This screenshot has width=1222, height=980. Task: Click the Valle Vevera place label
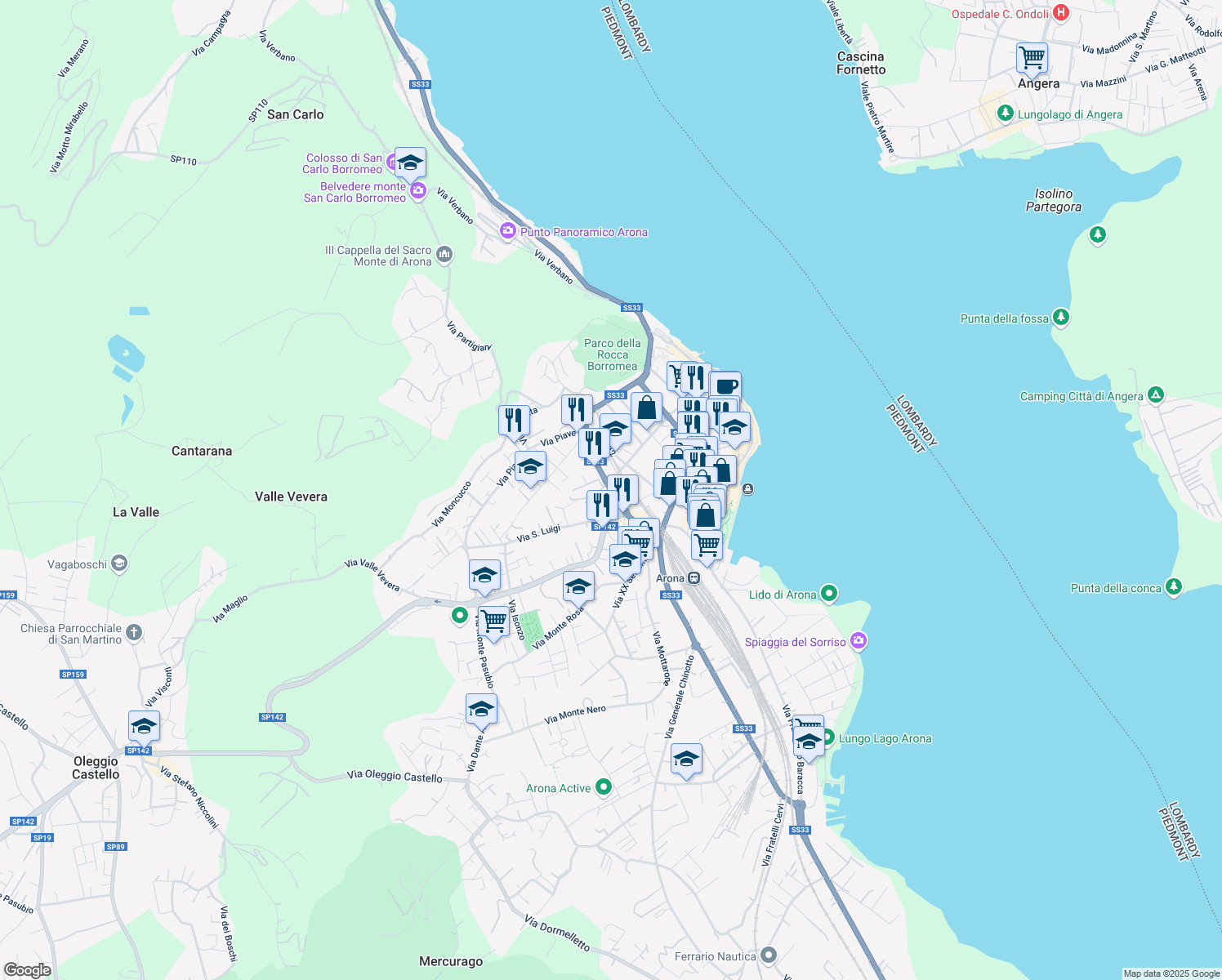click(x=291, y=497)
